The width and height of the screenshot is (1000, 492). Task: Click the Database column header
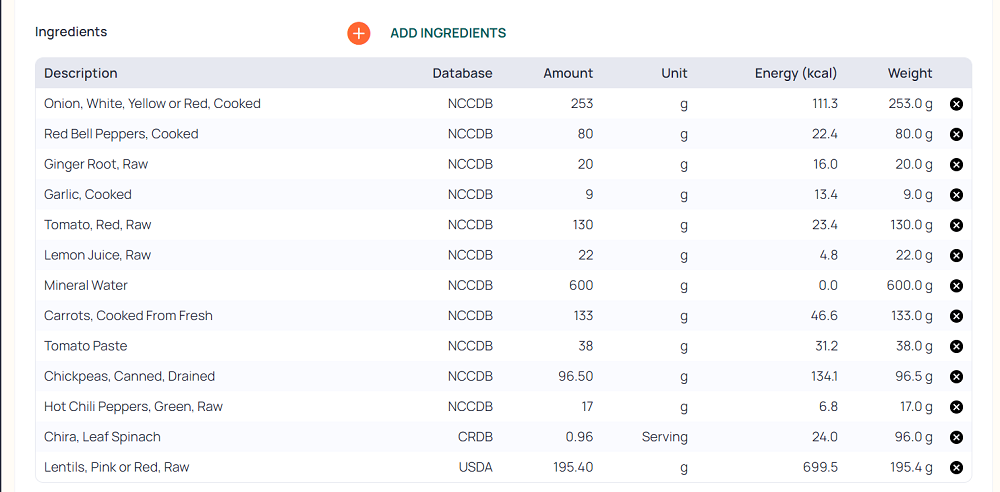[x=462, y=73]
